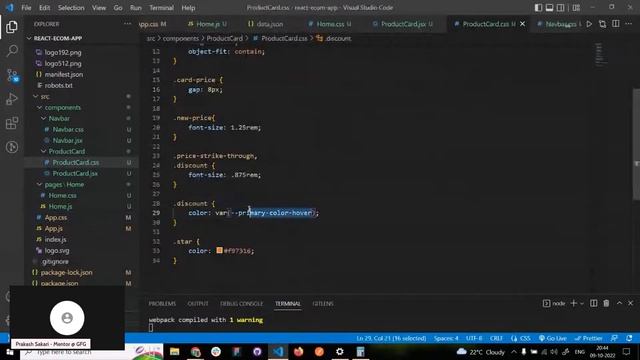Click the editor vertical scrollbar
Image resolution: width=640 pixels, height=360 pixels.
[x=636, y=143]
